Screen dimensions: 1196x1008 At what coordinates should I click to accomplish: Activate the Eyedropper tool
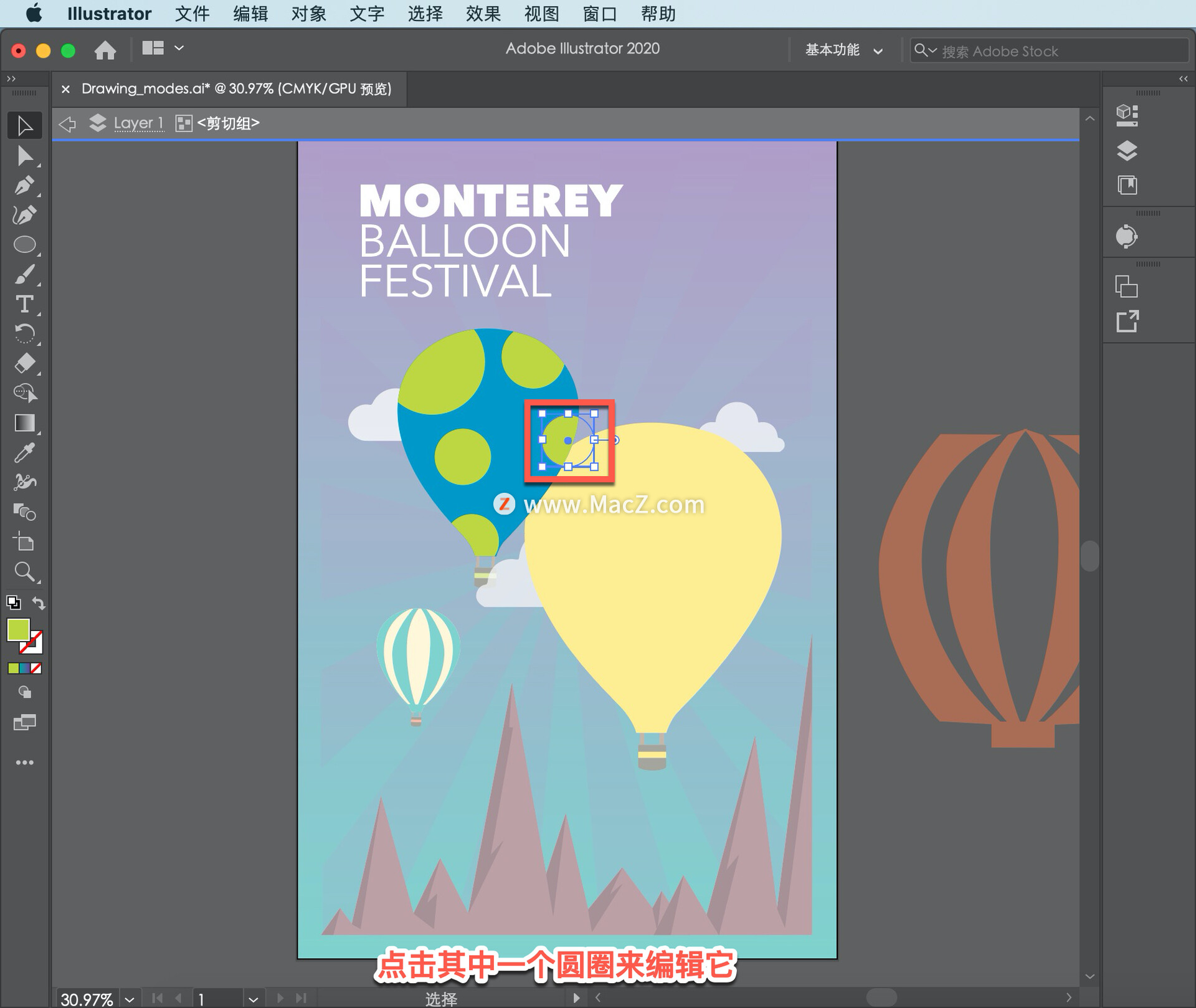point(24,453)
